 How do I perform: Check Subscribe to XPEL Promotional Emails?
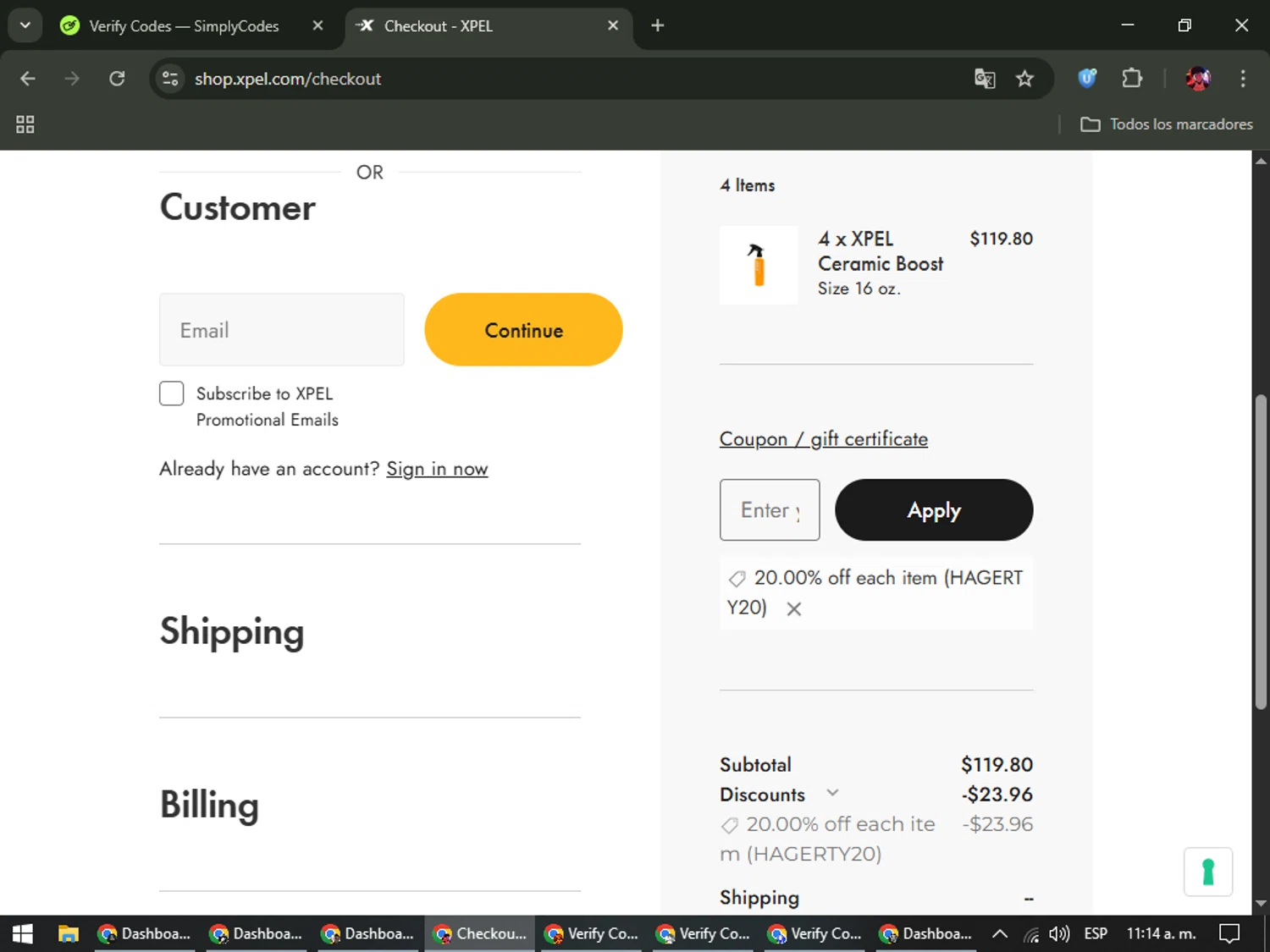tap(172, 393)
